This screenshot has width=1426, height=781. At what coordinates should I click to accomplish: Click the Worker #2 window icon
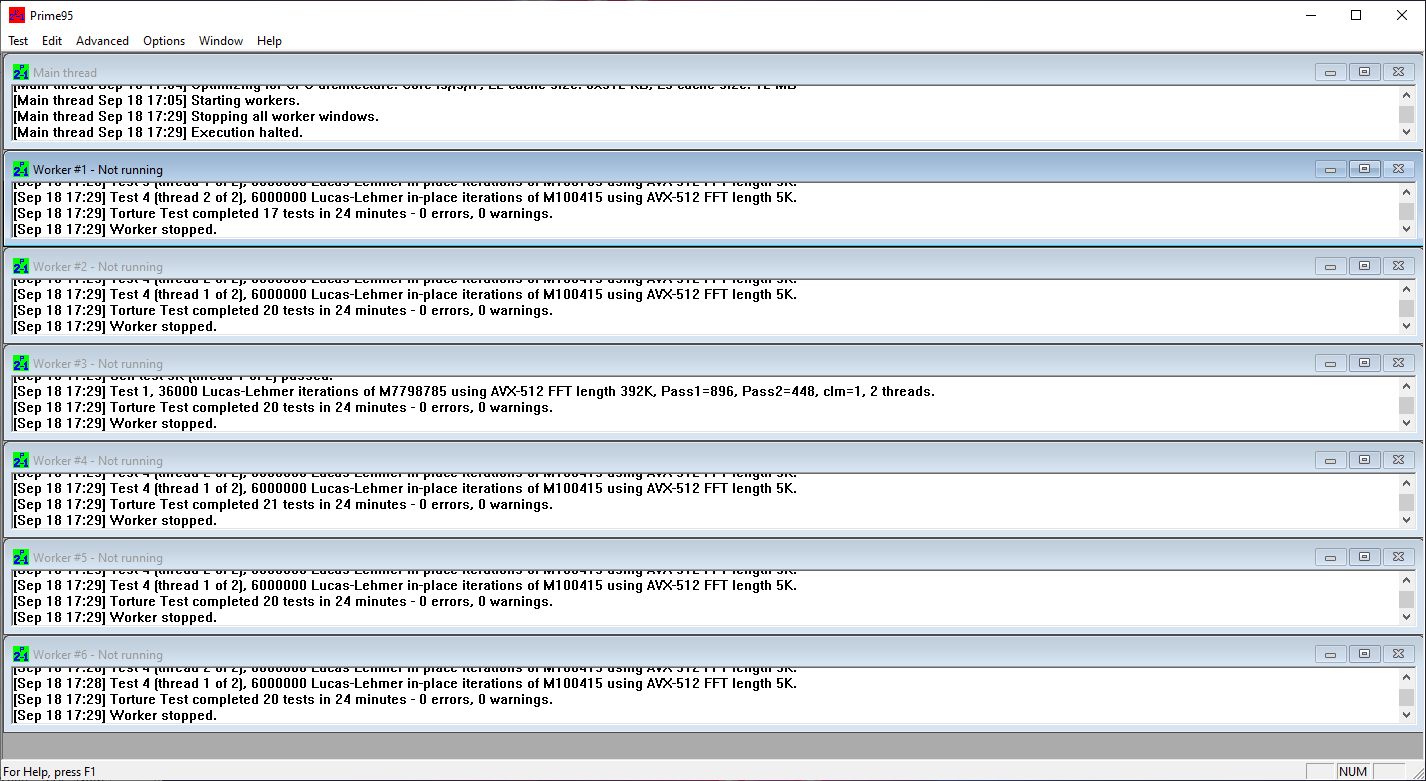click(x=21, y=266)
